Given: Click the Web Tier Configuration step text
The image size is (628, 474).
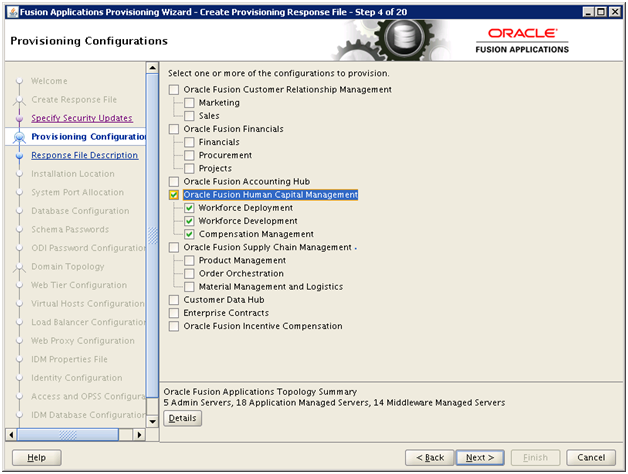Looking at the screenshot, I should coord(79,285).
